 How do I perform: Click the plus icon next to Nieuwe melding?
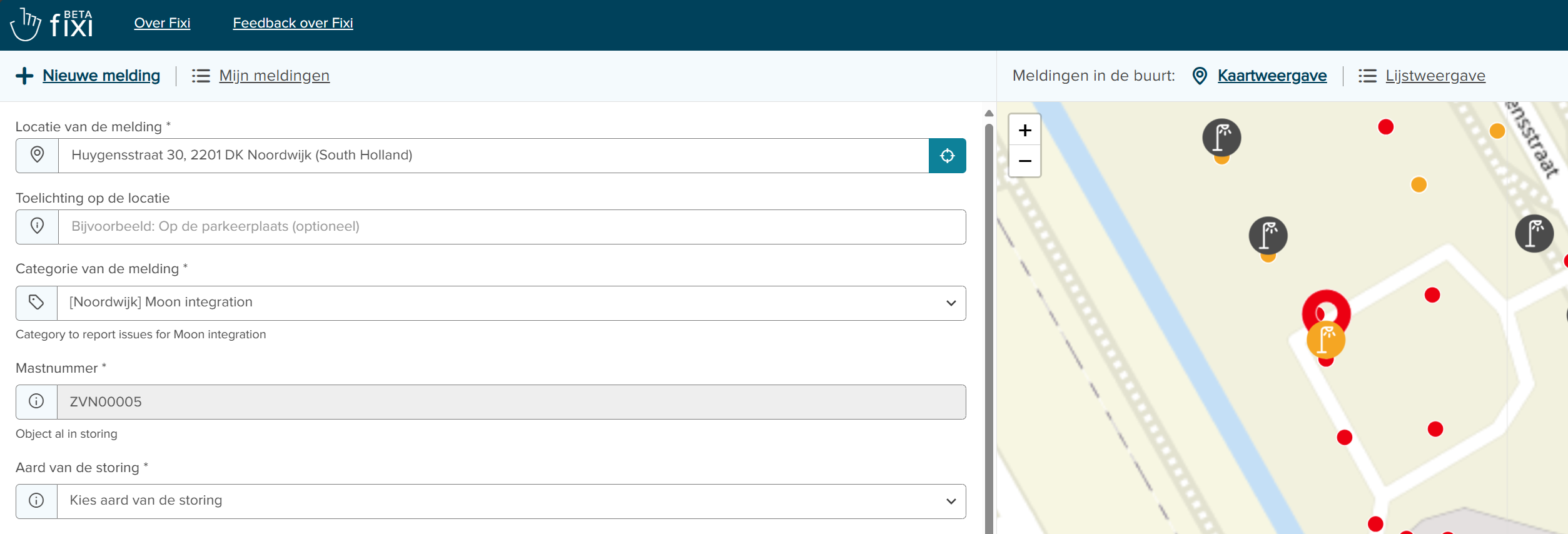[24, 76]
